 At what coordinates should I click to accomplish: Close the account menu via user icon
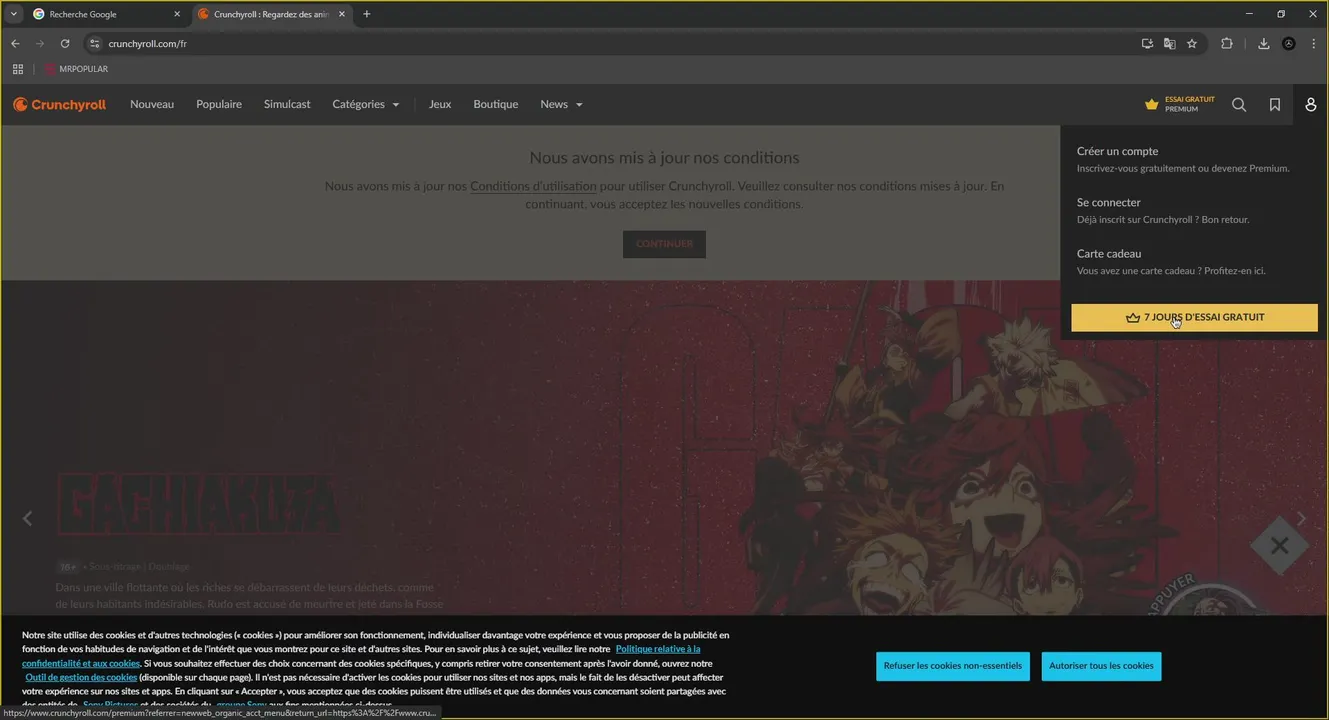point(1311,104)
